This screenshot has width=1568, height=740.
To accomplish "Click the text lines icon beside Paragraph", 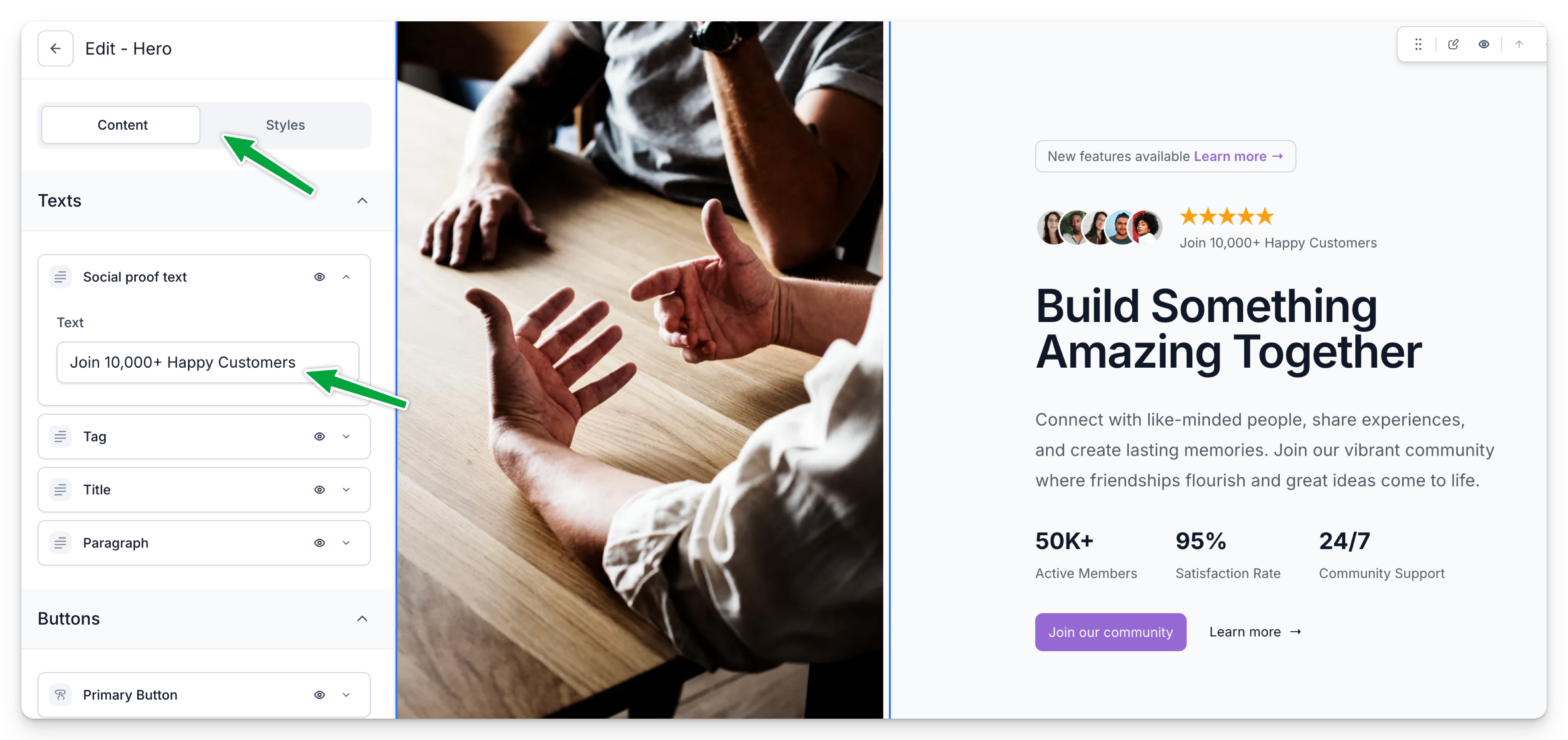I will [60, 542].
